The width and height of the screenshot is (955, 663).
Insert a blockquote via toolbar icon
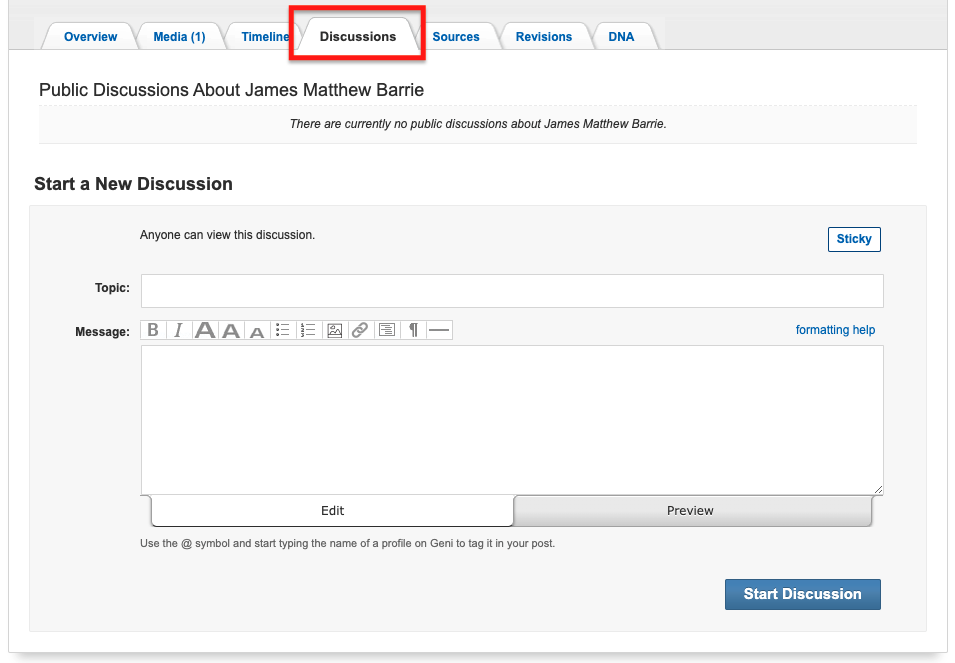point(387,330)
